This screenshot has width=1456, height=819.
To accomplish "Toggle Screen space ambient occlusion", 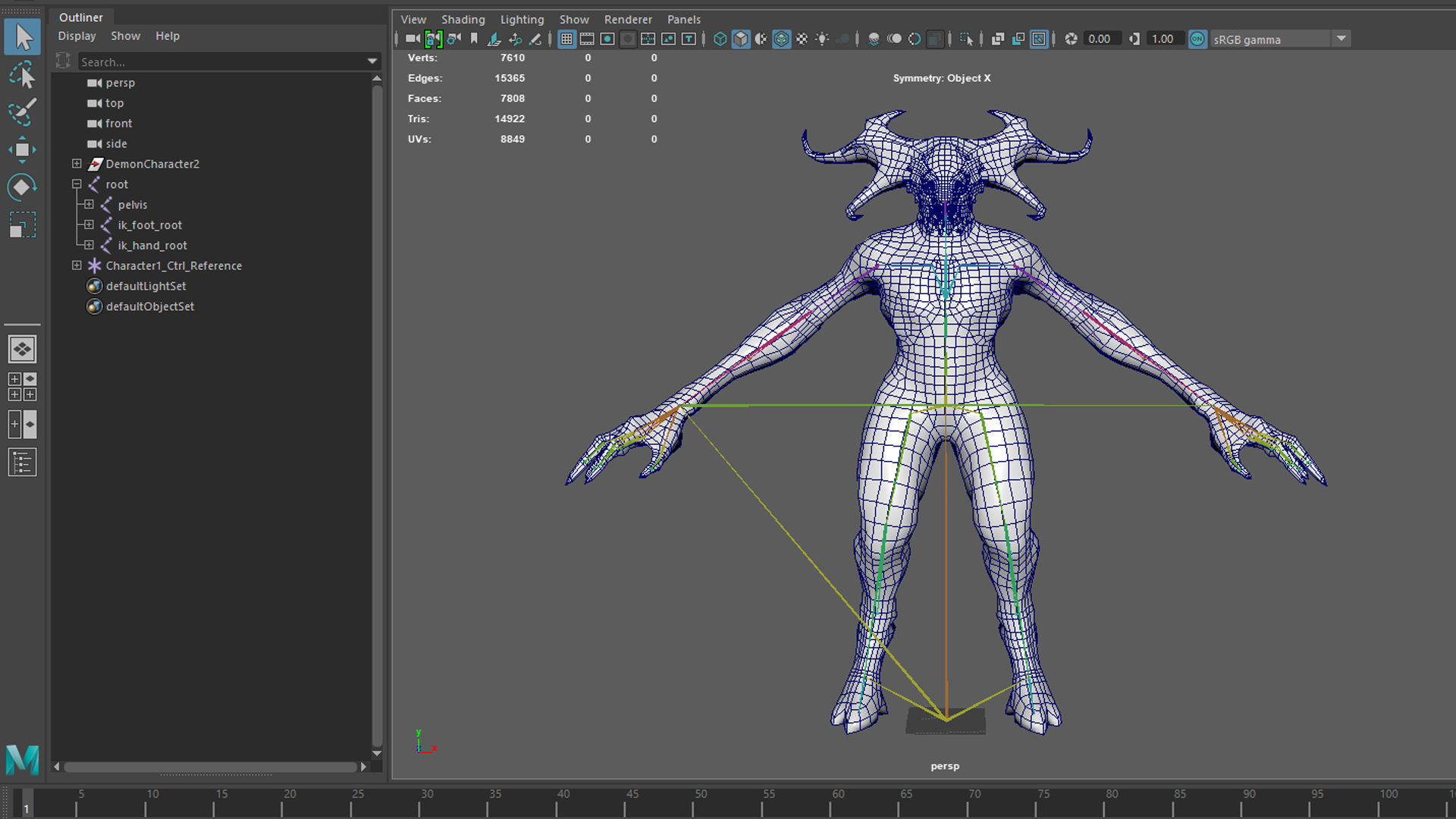I will point(874,39).
